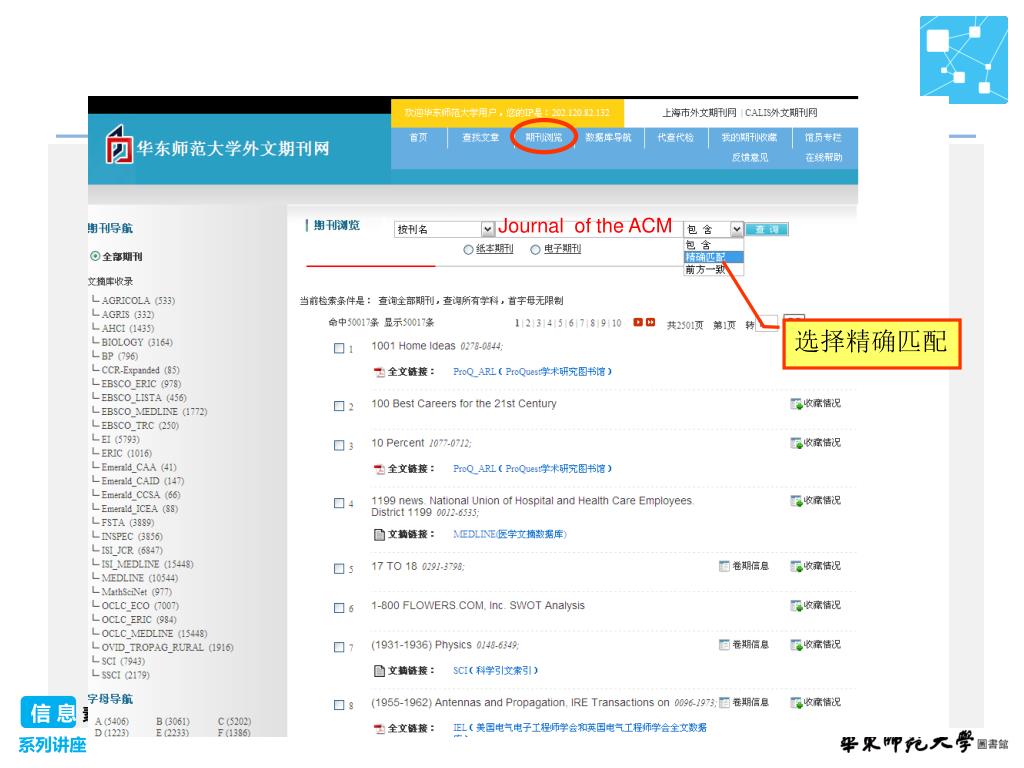Select the 纸本期刊 radio button
The image size is (1024, 768).
[x=468, y=249]
